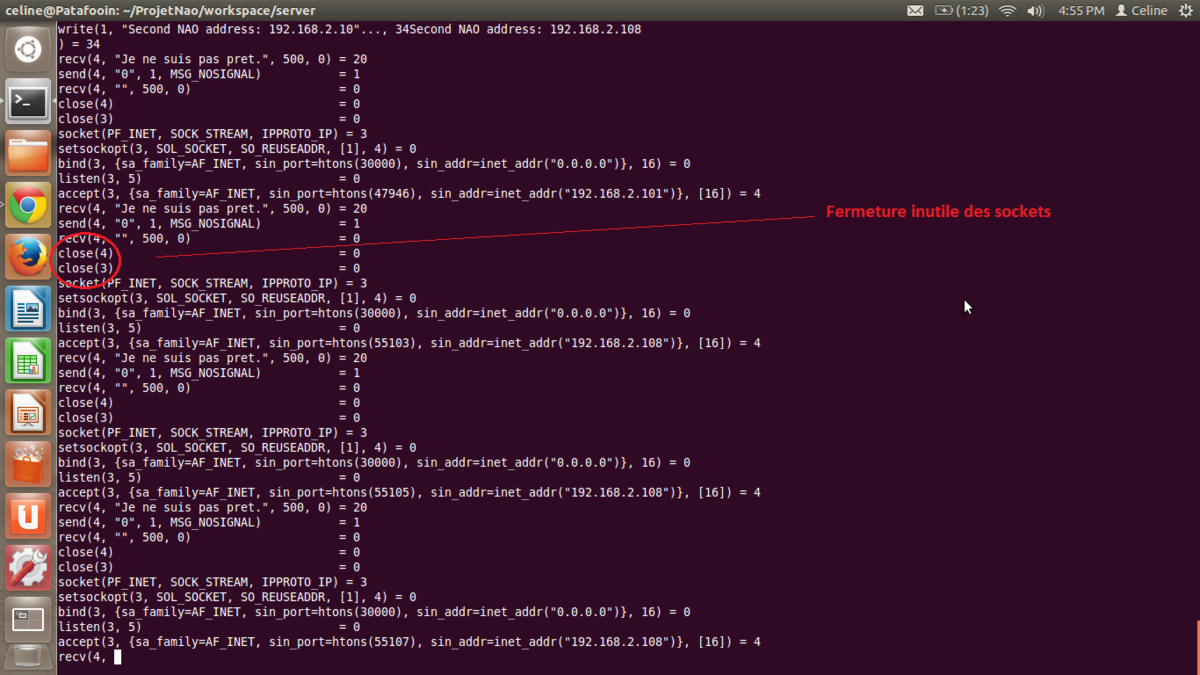Open the Files manager from the launcher

click(28, 153)
